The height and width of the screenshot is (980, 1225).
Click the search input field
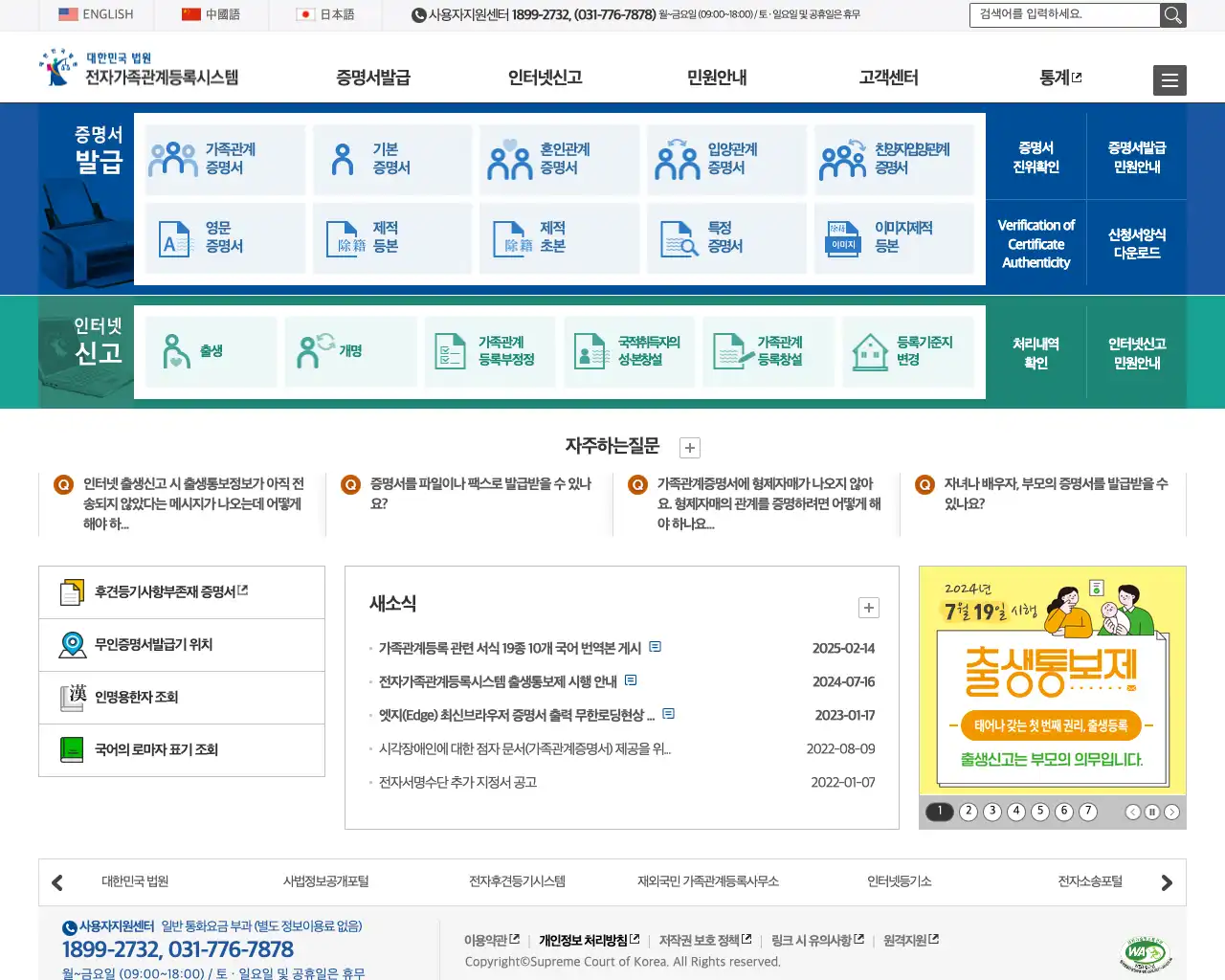(x=1062, y=15)
